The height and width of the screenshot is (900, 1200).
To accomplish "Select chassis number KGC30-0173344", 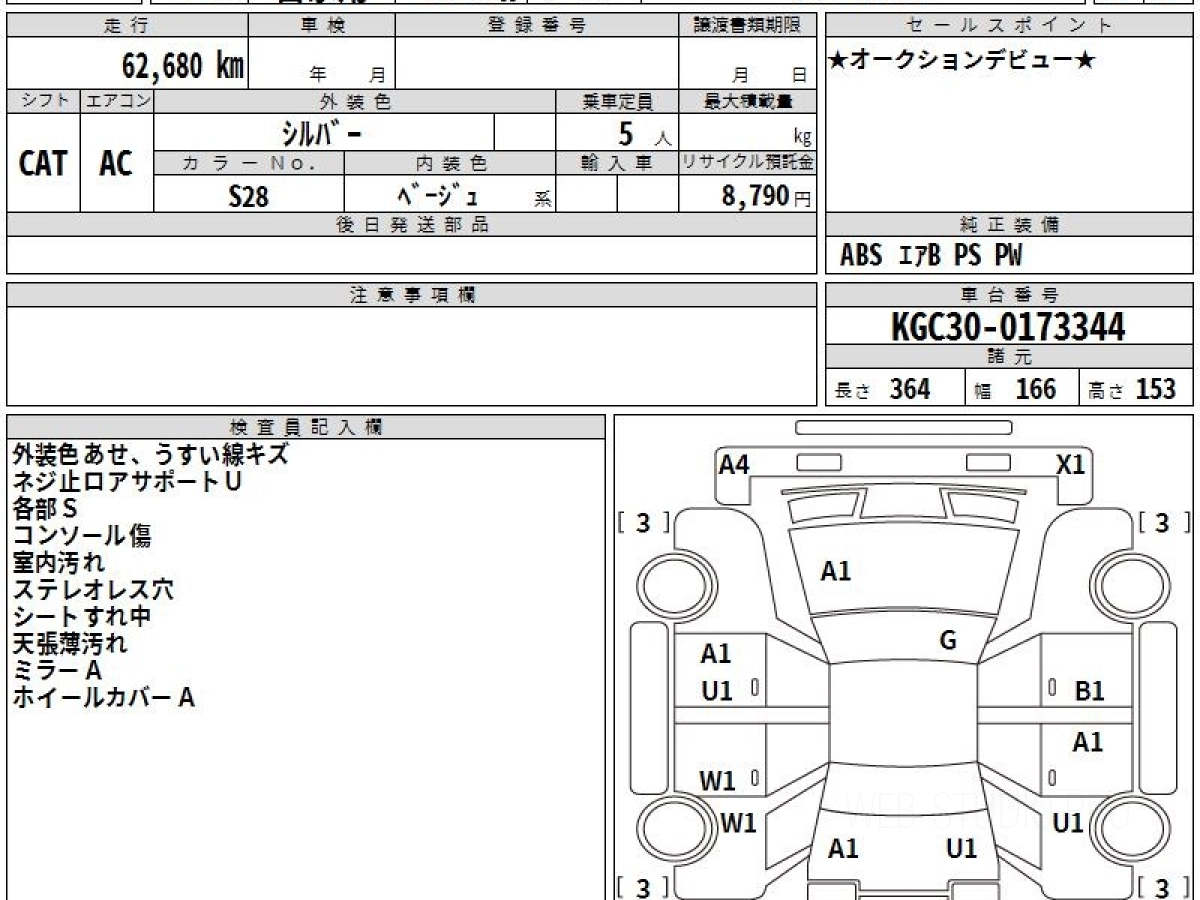I will pyautogui.click(x=1008, y=327).
